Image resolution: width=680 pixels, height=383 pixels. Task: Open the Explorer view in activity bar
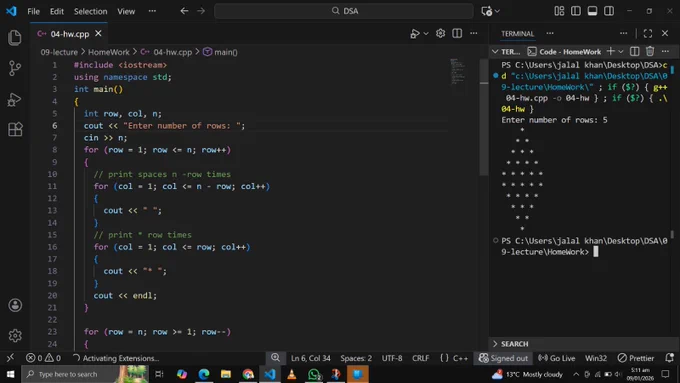tap(15, 38)
